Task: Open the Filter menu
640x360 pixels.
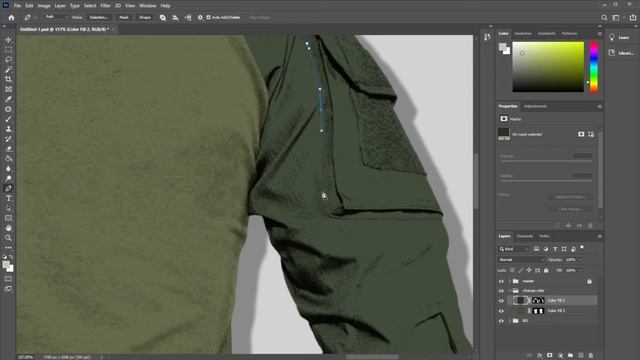Action: coord(105,6)
